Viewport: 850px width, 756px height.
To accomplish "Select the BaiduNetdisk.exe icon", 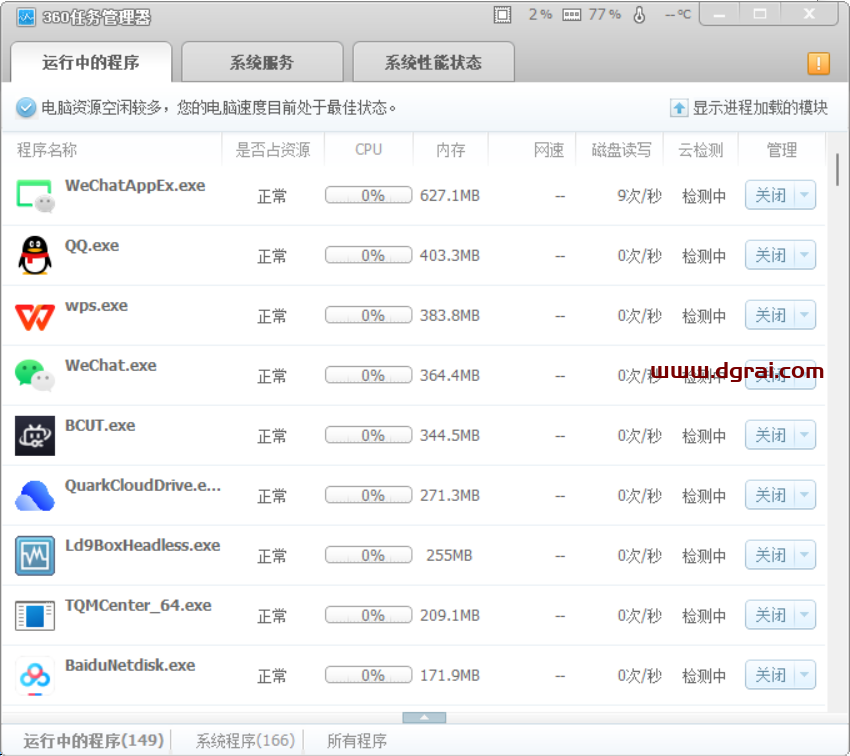I will (35, 676).
